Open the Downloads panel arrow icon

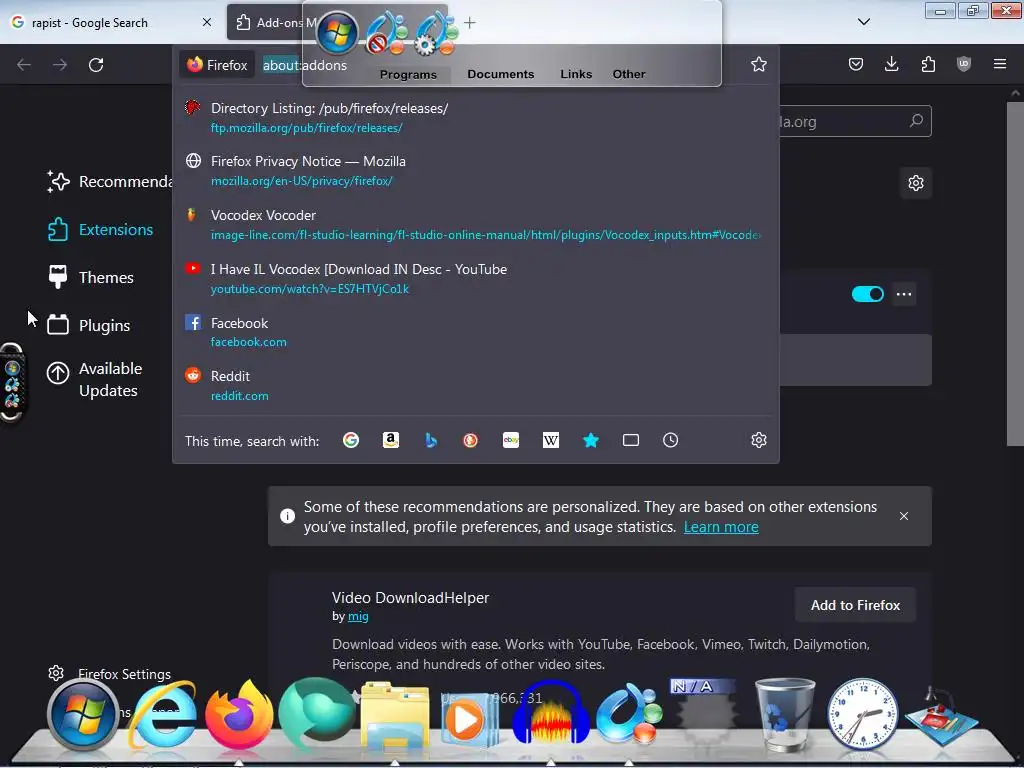click(x=891, y=64)
